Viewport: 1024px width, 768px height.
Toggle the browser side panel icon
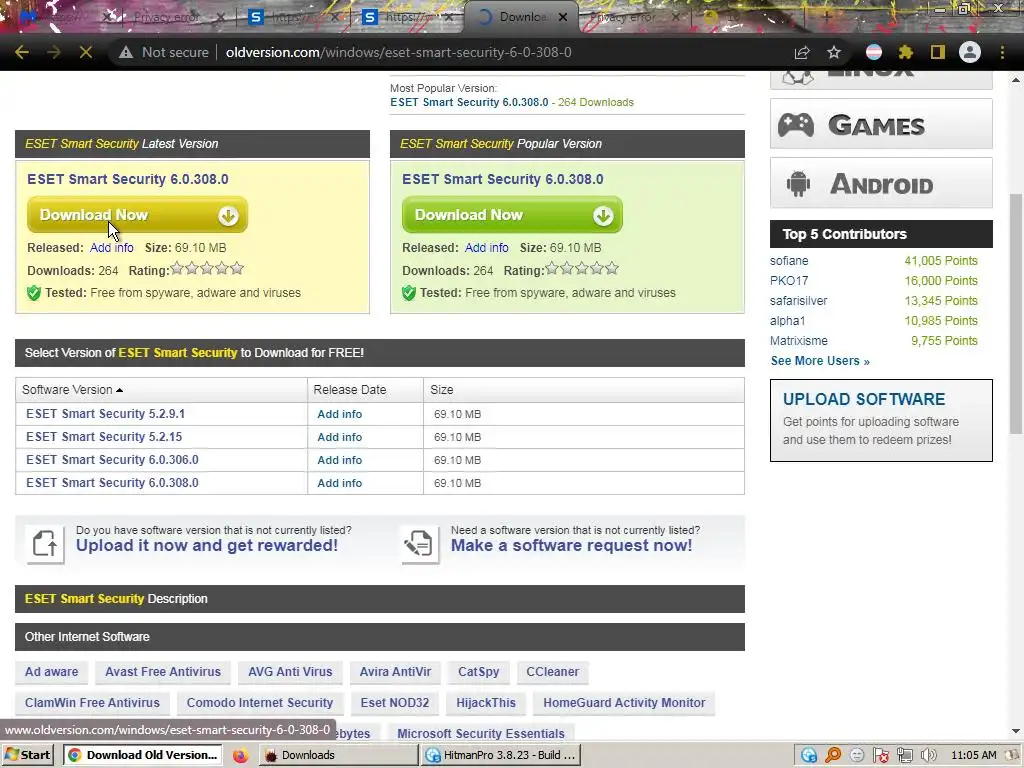click(x=938, y=52)
